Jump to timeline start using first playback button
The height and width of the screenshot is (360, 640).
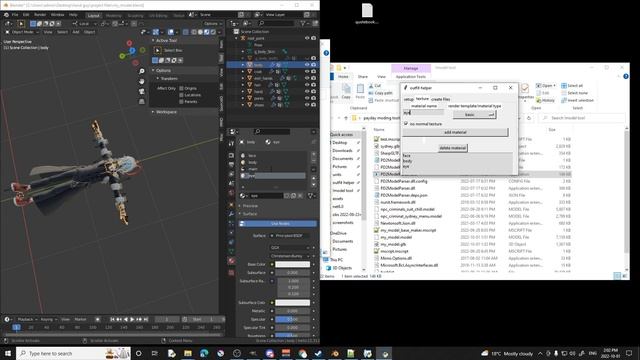[112, 319]
